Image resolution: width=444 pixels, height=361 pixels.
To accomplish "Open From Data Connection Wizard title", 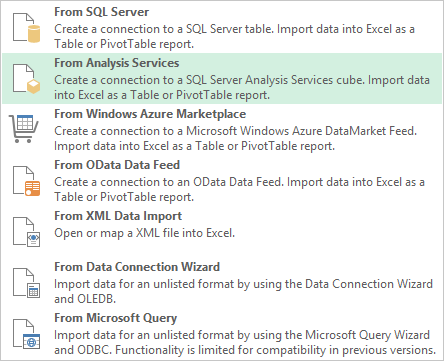I will [137, 267].
